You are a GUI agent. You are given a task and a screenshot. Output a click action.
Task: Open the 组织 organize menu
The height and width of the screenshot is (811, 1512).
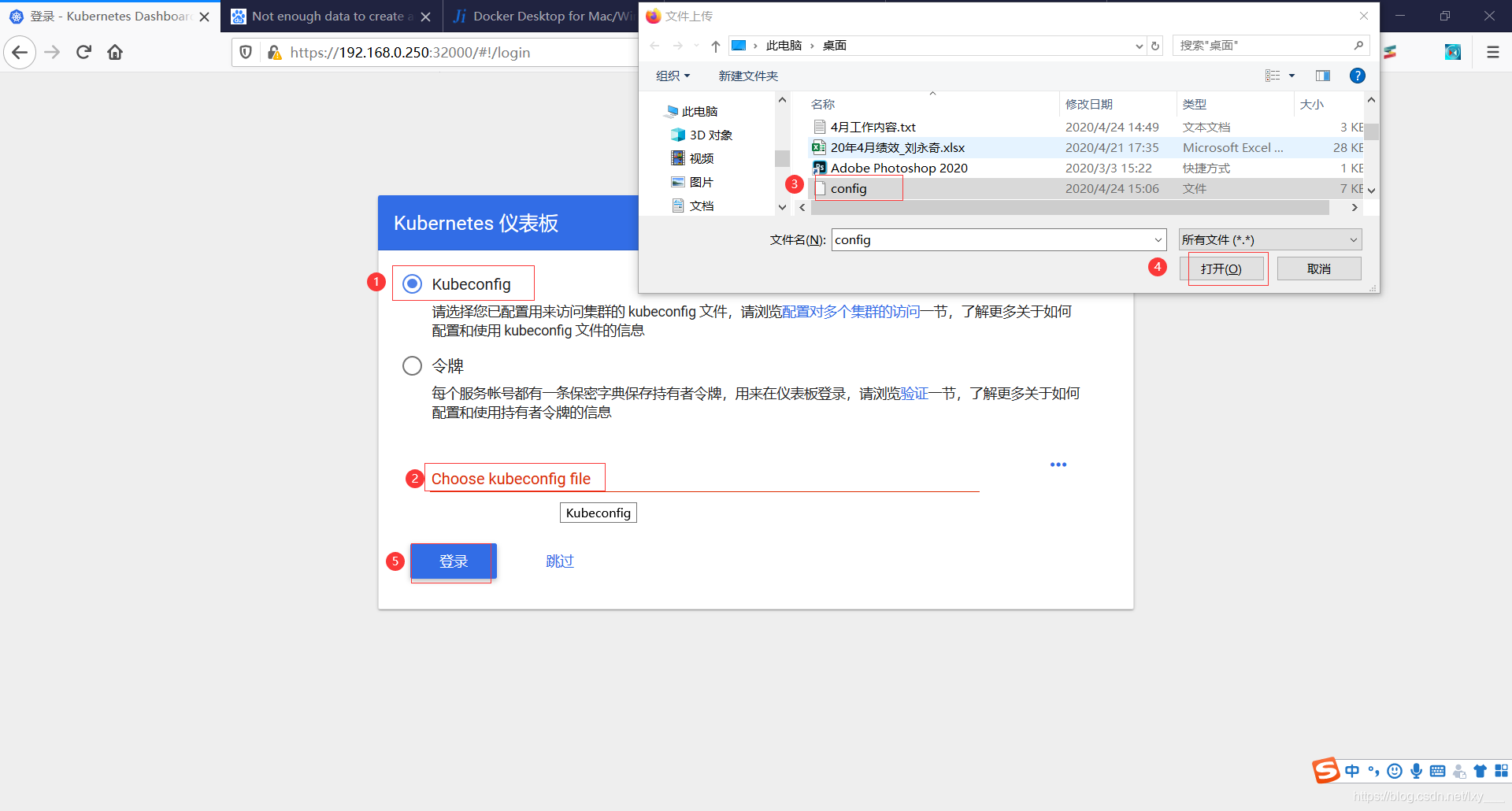pos(673,76)
